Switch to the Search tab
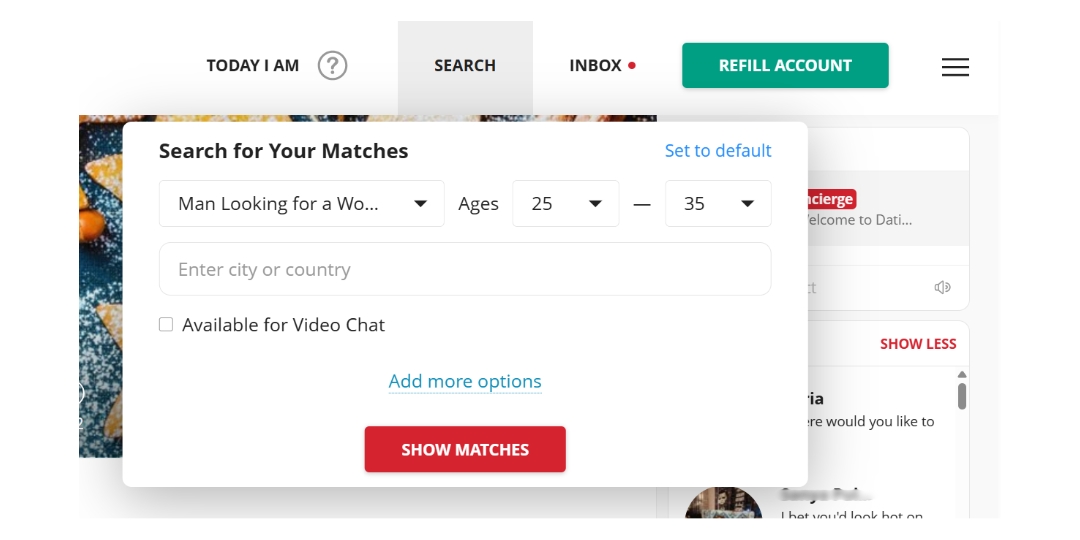This screenshot has width=1080, height=540. pyautogui.click(x=465, y=66)
